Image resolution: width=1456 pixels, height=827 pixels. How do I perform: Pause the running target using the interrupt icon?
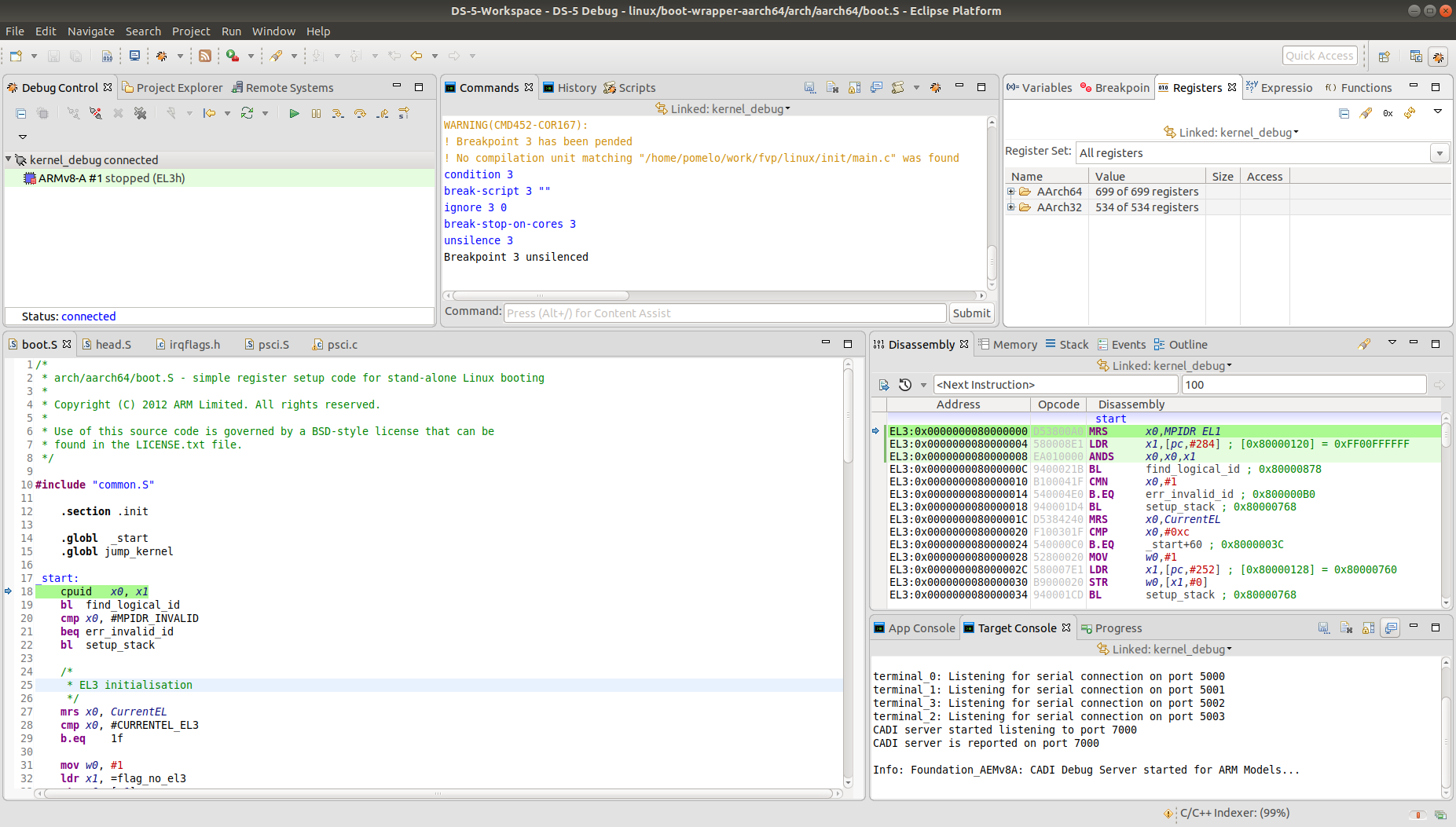(x=316, y=114)
